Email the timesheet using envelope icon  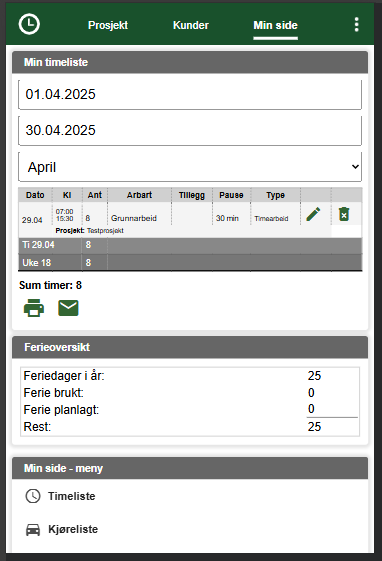tap(68, 308)
